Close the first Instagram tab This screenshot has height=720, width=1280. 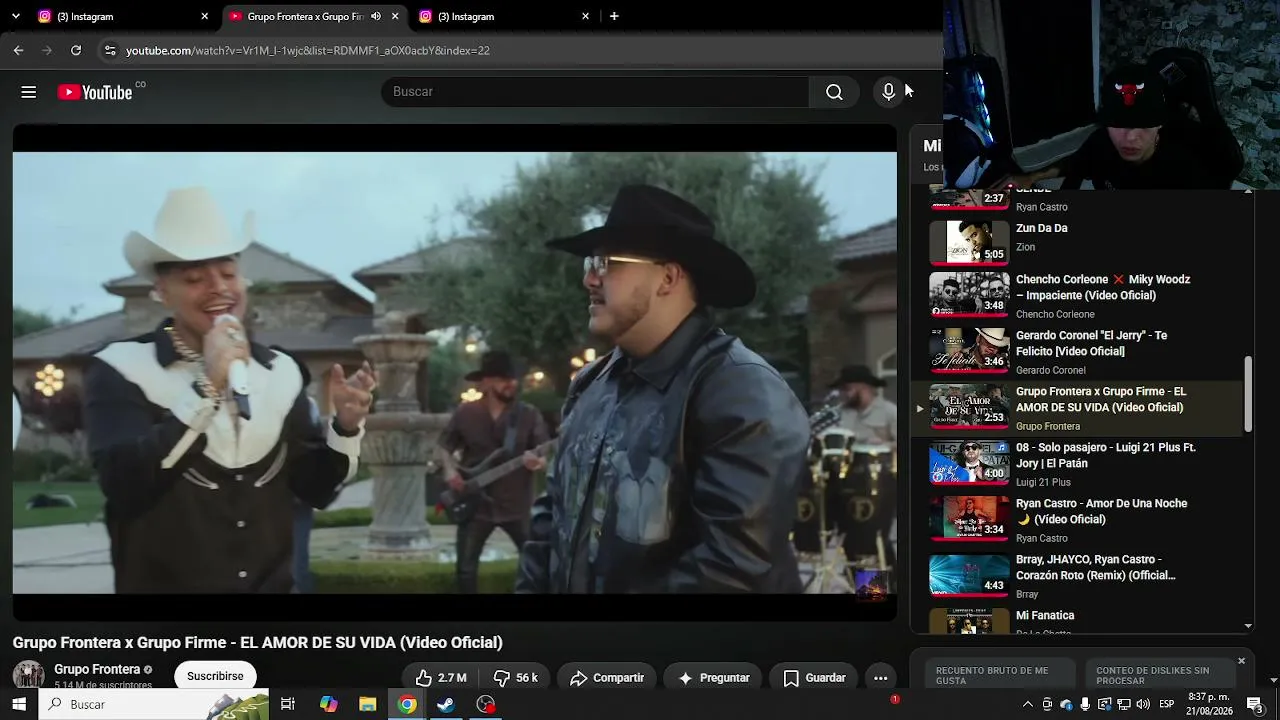(205, 16)
